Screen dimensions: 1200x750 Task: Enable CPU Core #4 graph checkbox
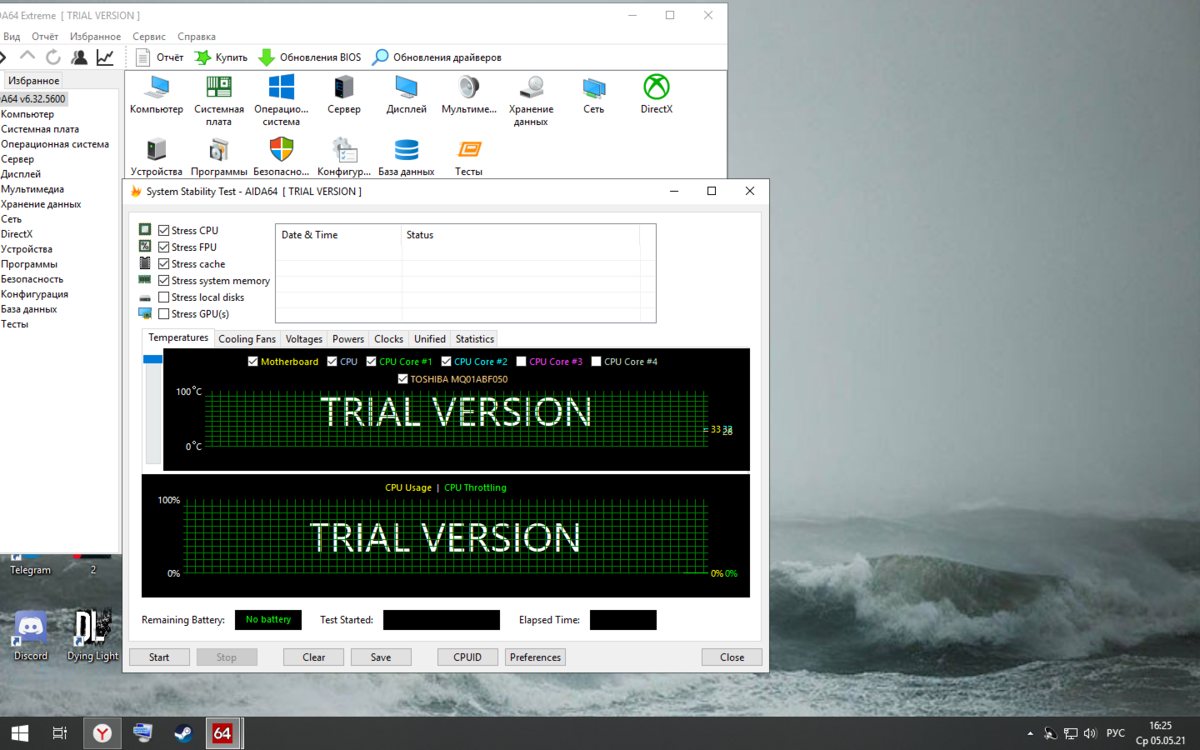coord(597,362)
